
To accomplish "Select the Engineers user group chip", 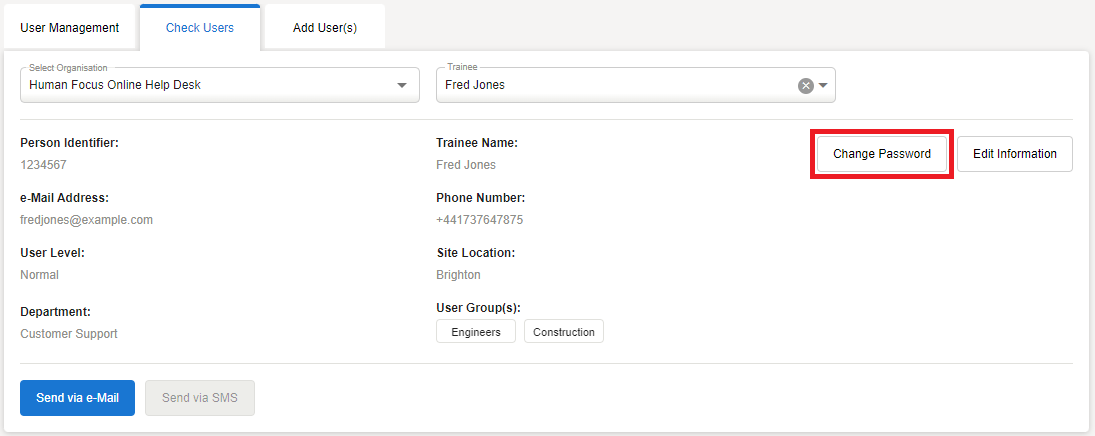I will 476,332.
